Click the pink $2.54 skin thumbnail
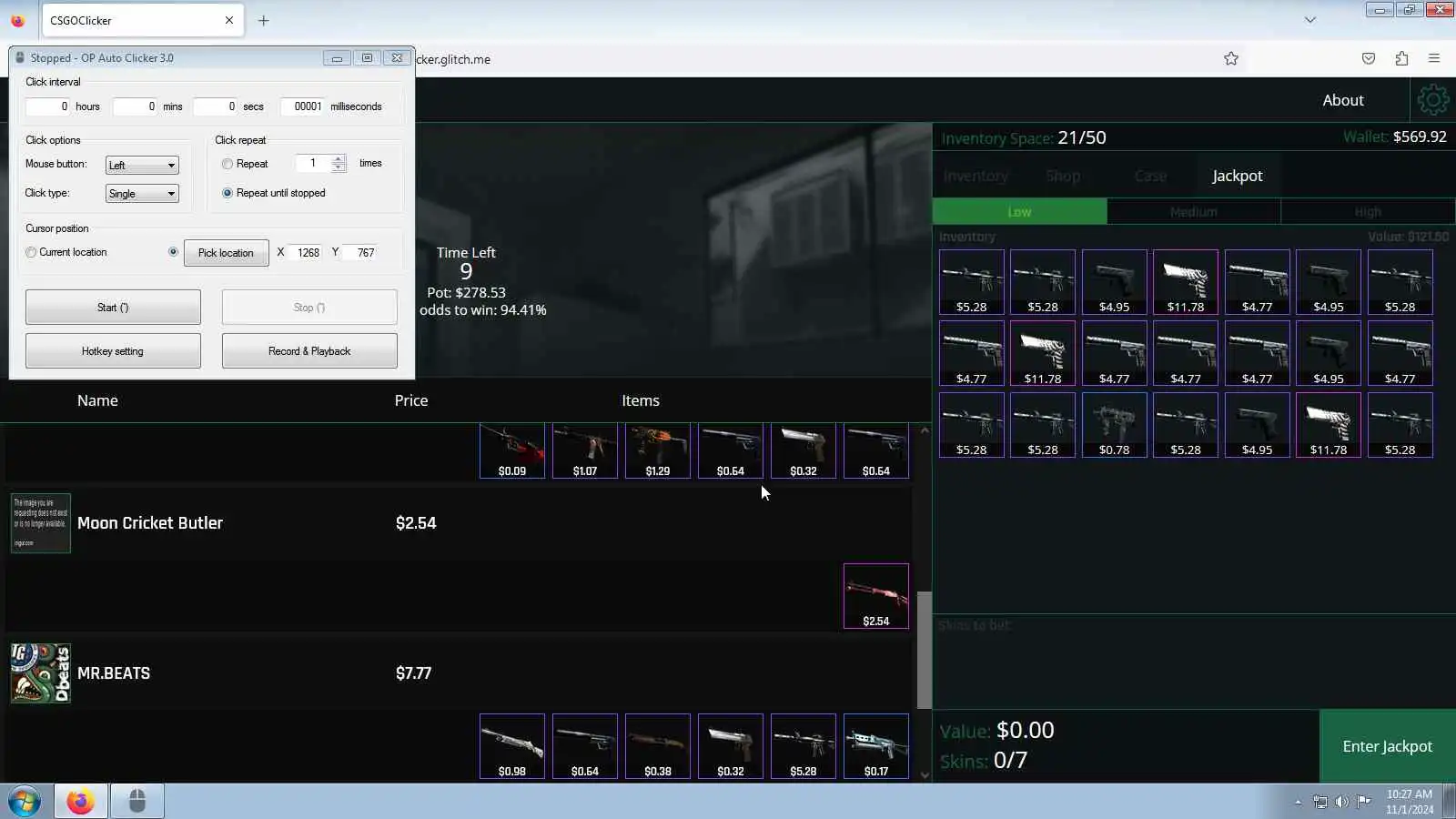 click(x=876, y=596)
